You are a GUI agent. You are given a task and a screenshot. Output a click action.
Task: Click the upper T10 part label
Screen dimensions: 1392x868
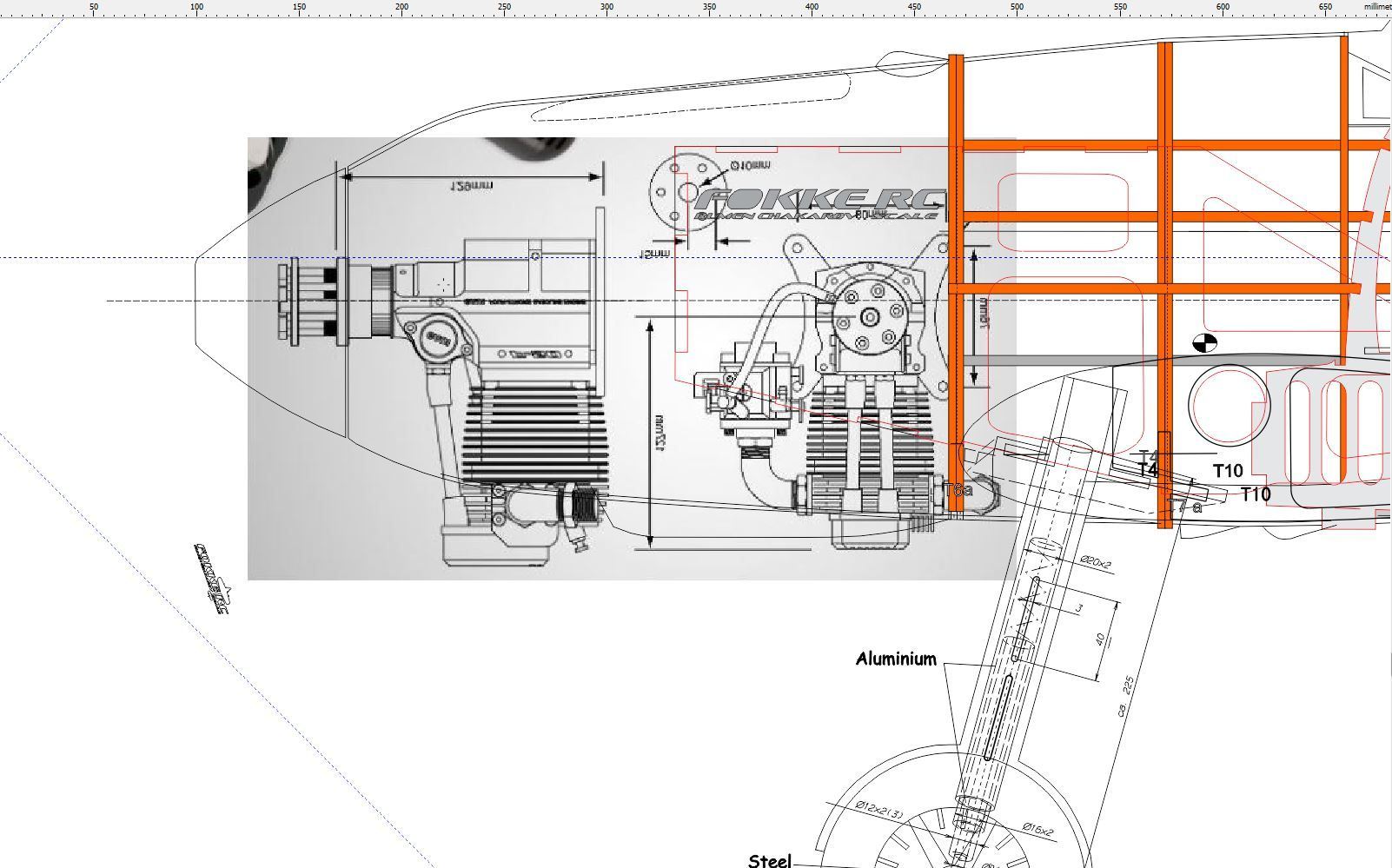[1227, 471]
